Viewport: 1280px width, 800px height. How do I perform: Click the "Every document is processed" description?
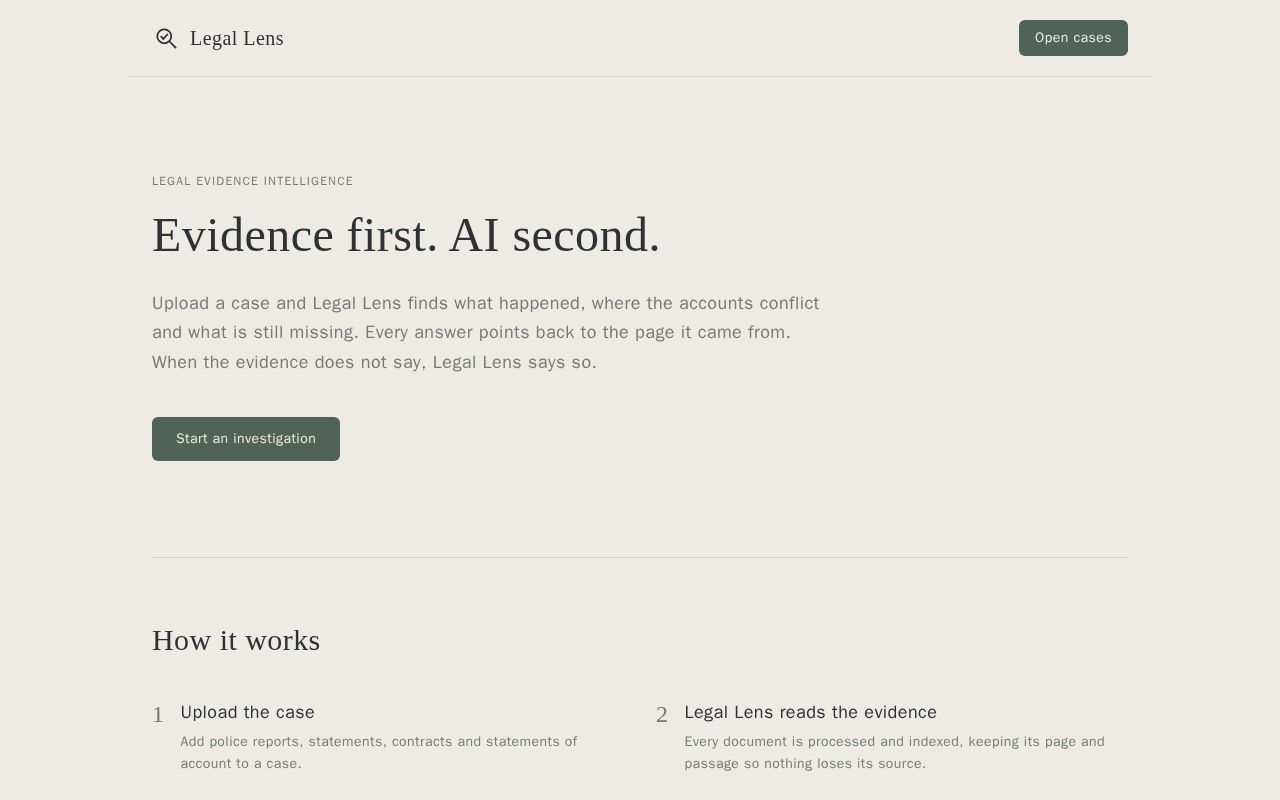click(x=895, y=752)
